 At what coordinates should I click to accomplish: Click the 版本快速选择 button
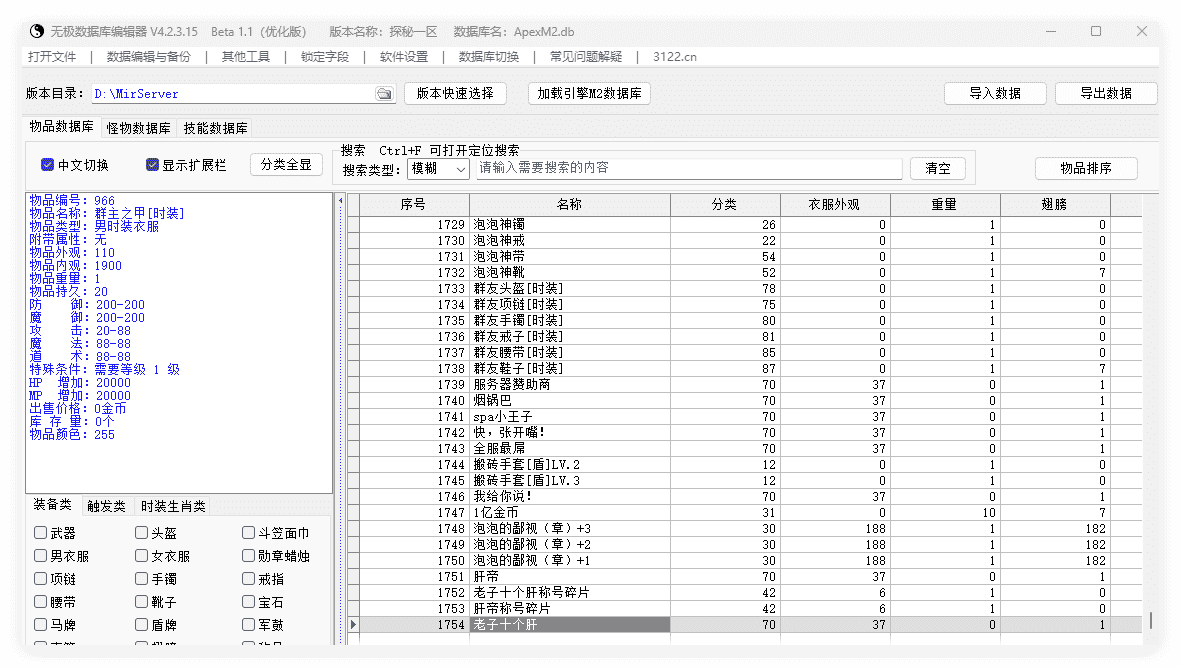tap(455, 93)
